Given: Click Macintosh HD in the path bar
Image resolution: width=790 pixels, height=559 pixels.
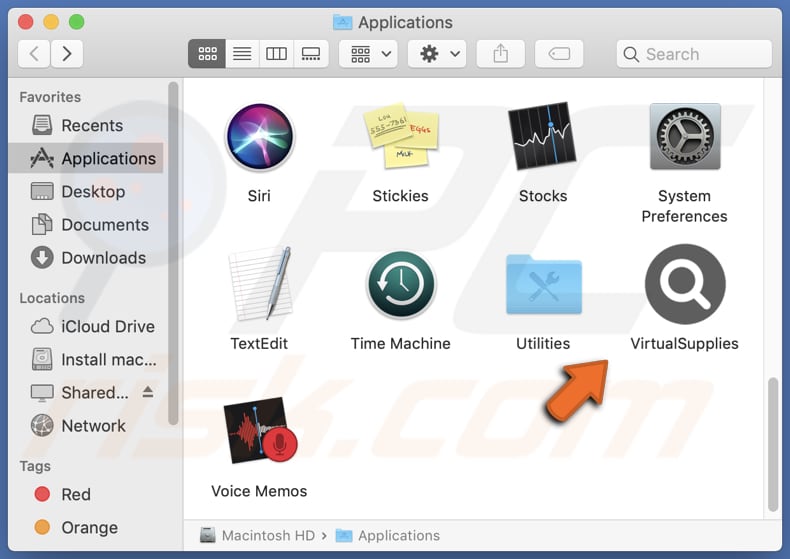Looking at the screenshot, I should (x=257, y=535).
